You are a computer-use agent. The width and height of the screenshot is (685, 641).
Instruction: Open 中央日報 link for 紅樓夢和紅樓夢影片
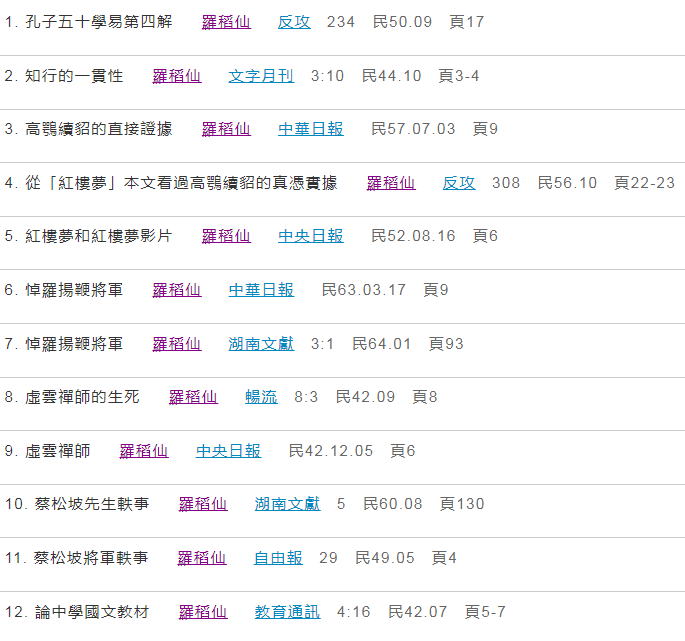(310, 236)
